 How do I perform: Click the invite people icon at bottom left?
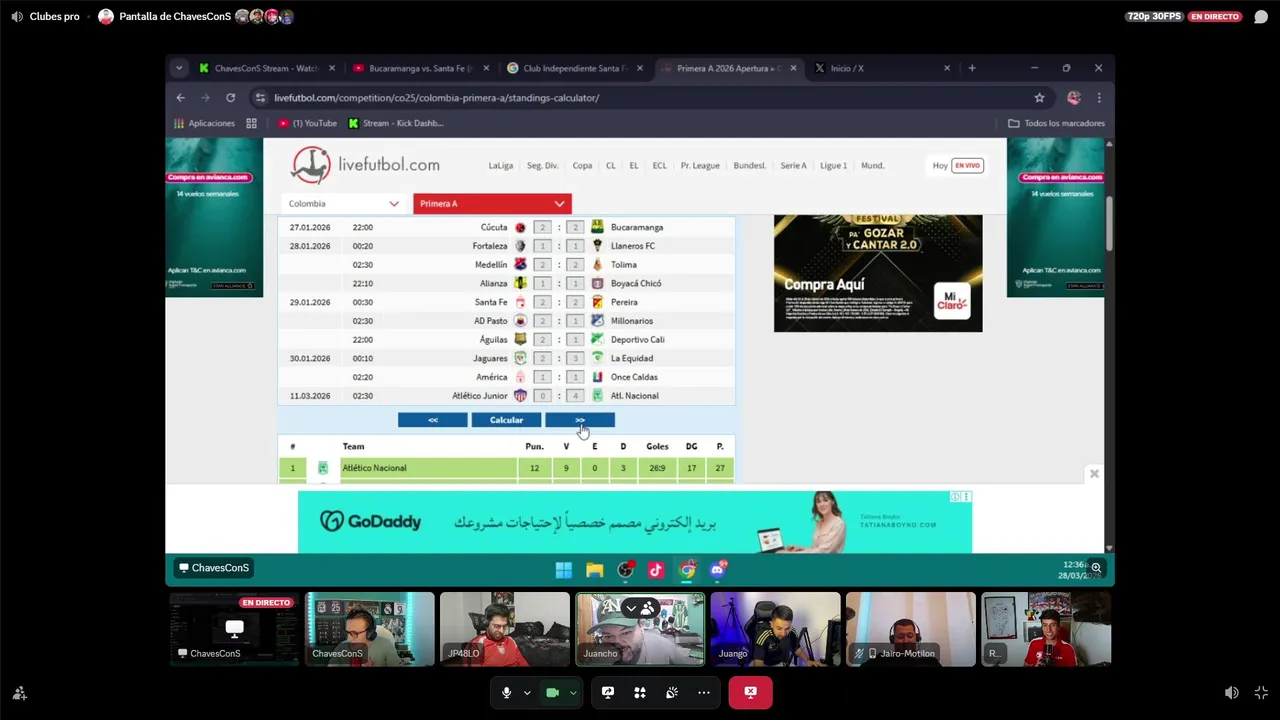(x=19, y=692)
